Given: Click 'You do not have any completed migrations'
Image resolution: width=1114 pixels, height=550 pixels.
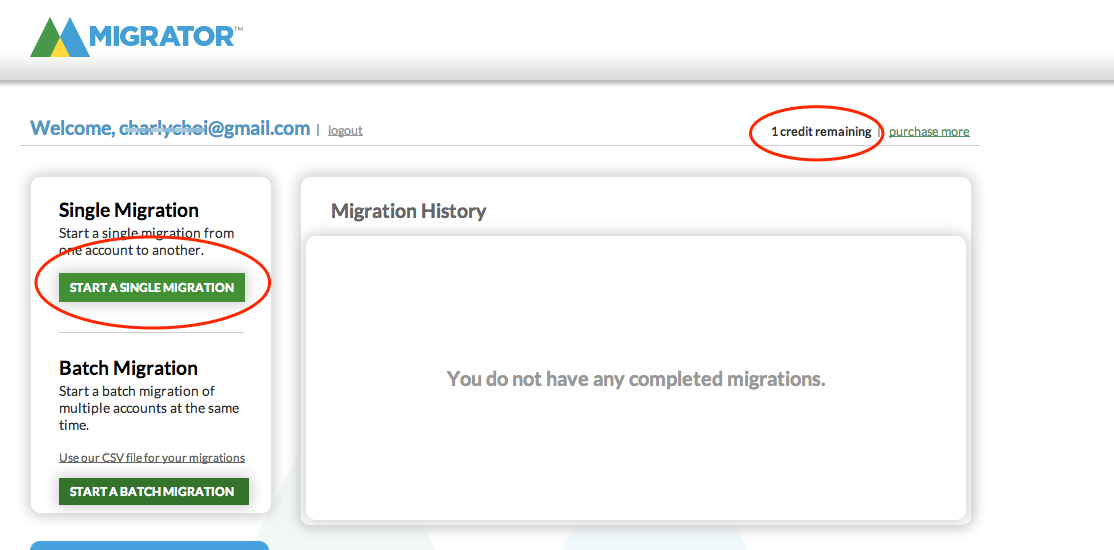Looking at the screenshot, I should click(636, 379).
